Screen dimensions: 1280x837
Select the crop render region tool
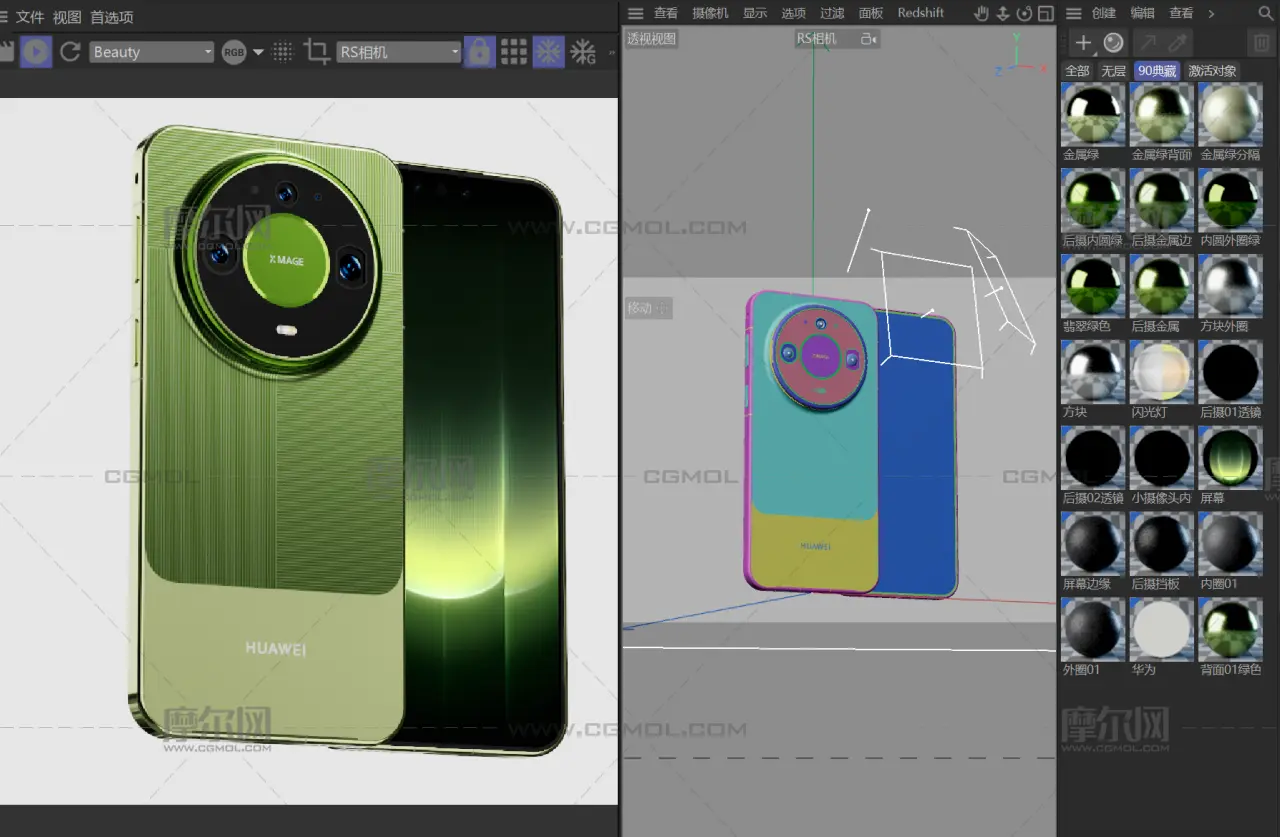coord(316,52)
